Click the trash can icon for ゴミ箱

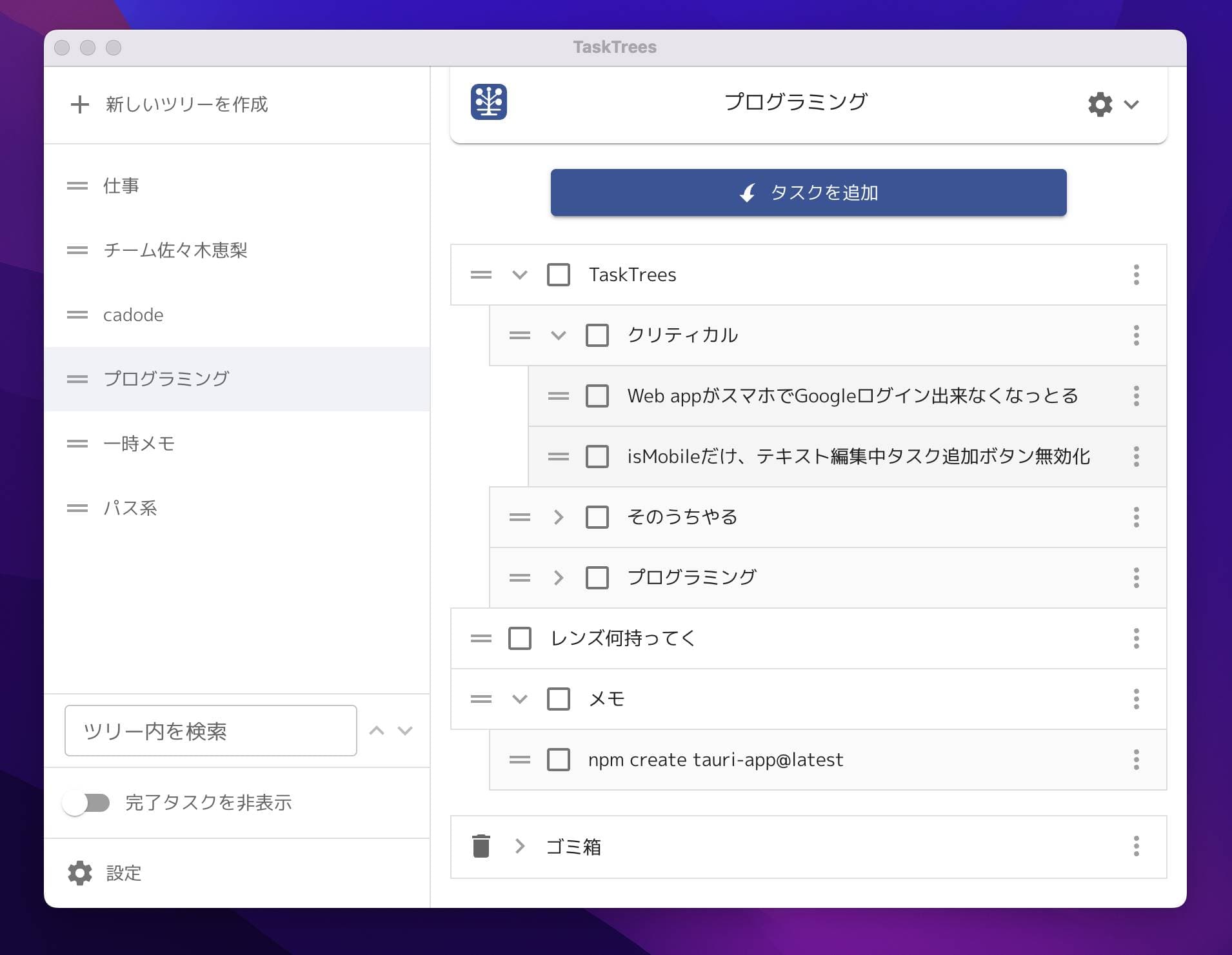pyautogui.click(x=481, y=846)
